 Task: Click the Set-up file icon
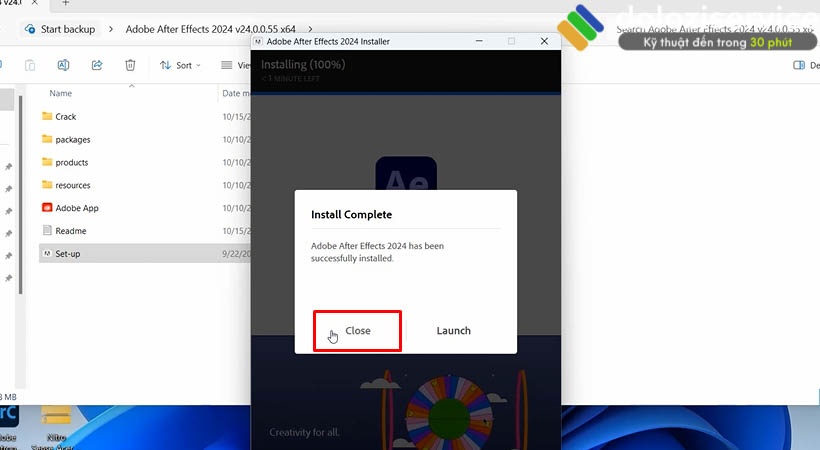coord(47,253)
